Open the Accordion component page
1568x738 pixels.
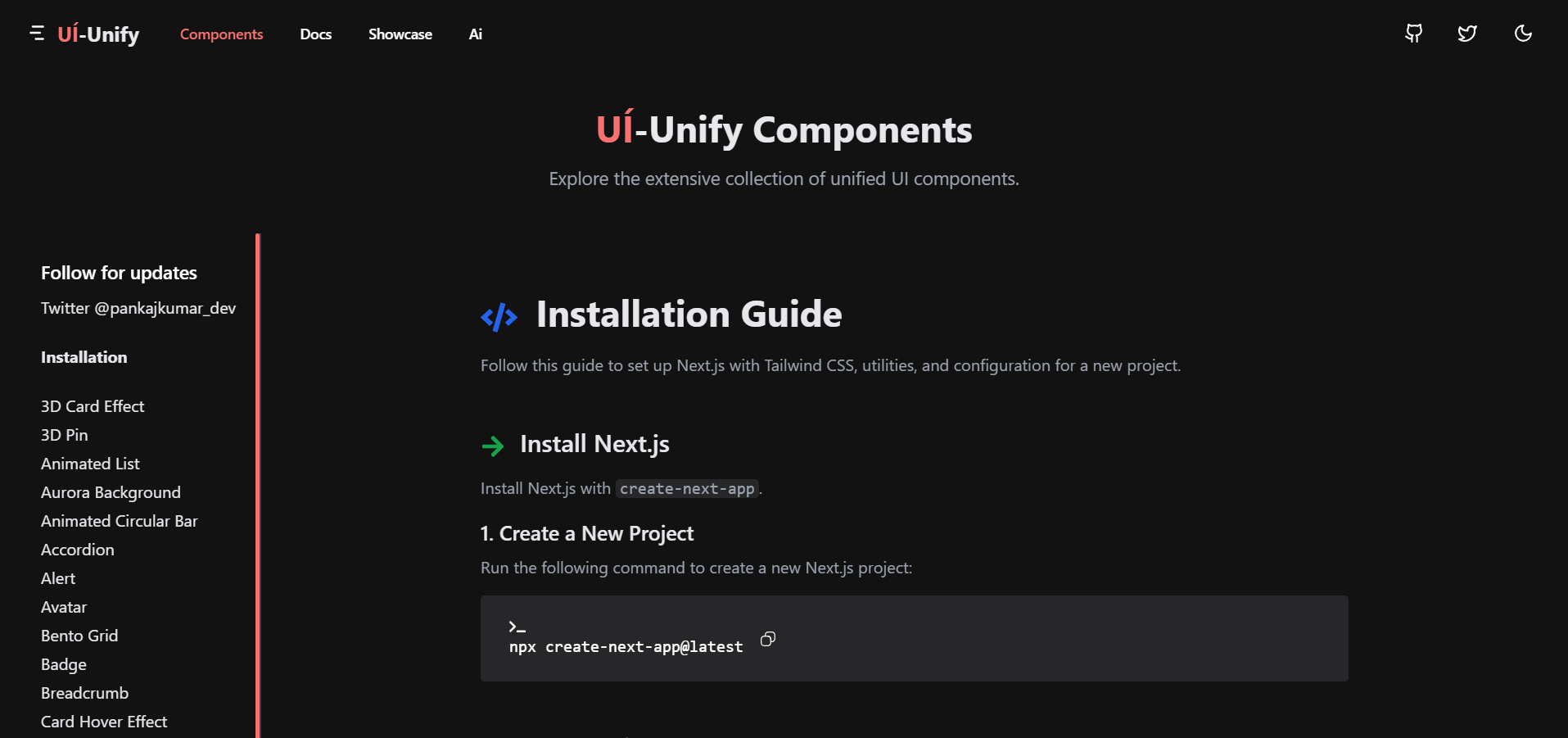[x=78, y=550]
